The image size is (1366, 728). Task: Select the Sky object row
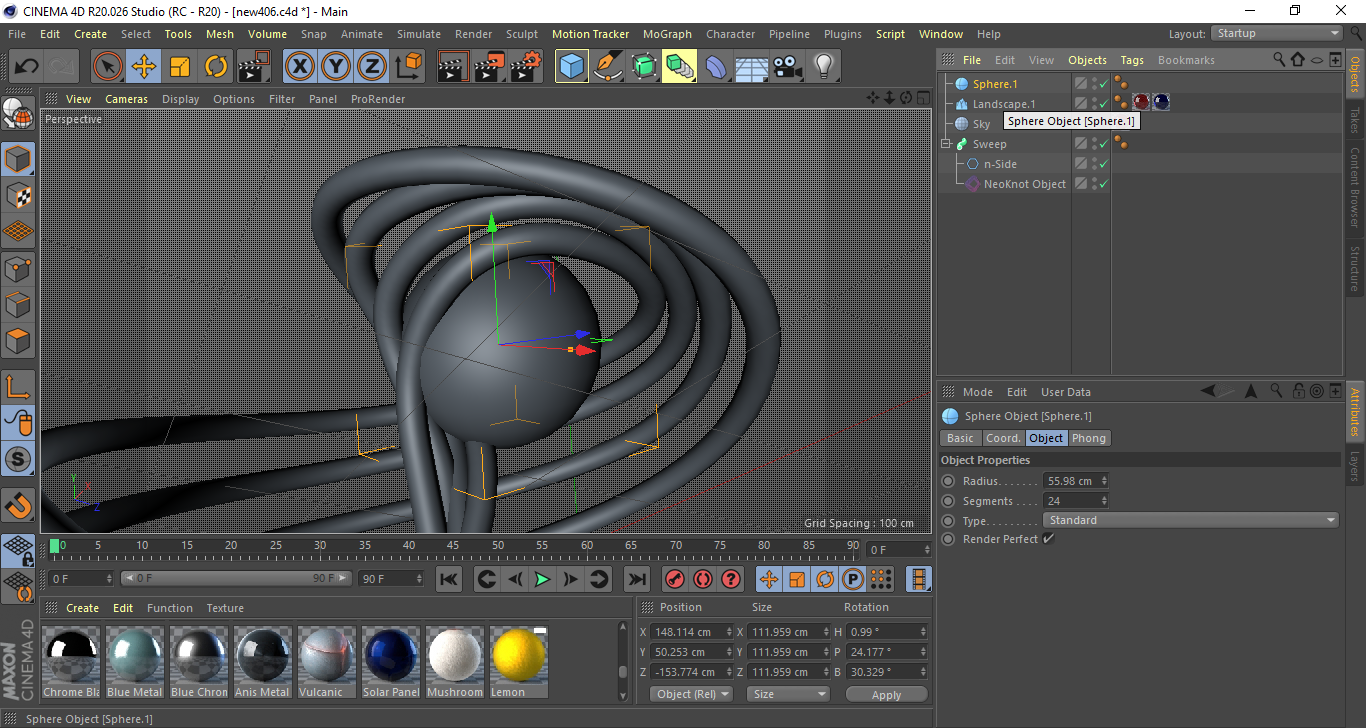click(981, 124)
